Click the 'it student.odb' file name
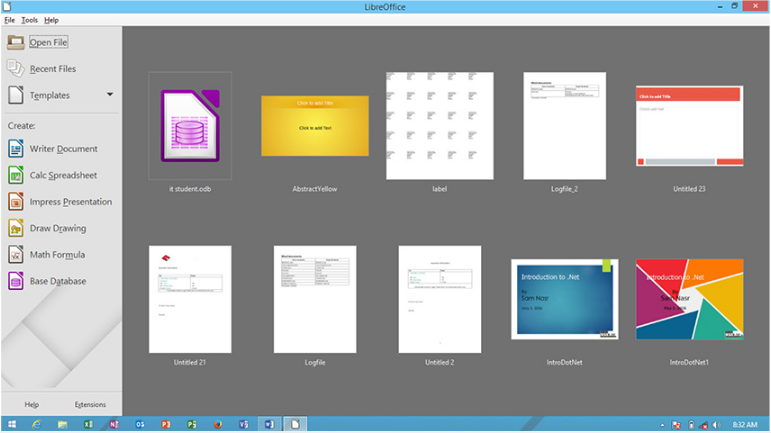Image resolution: width=771 pixels, height=433 pixels. click(190, 189)
